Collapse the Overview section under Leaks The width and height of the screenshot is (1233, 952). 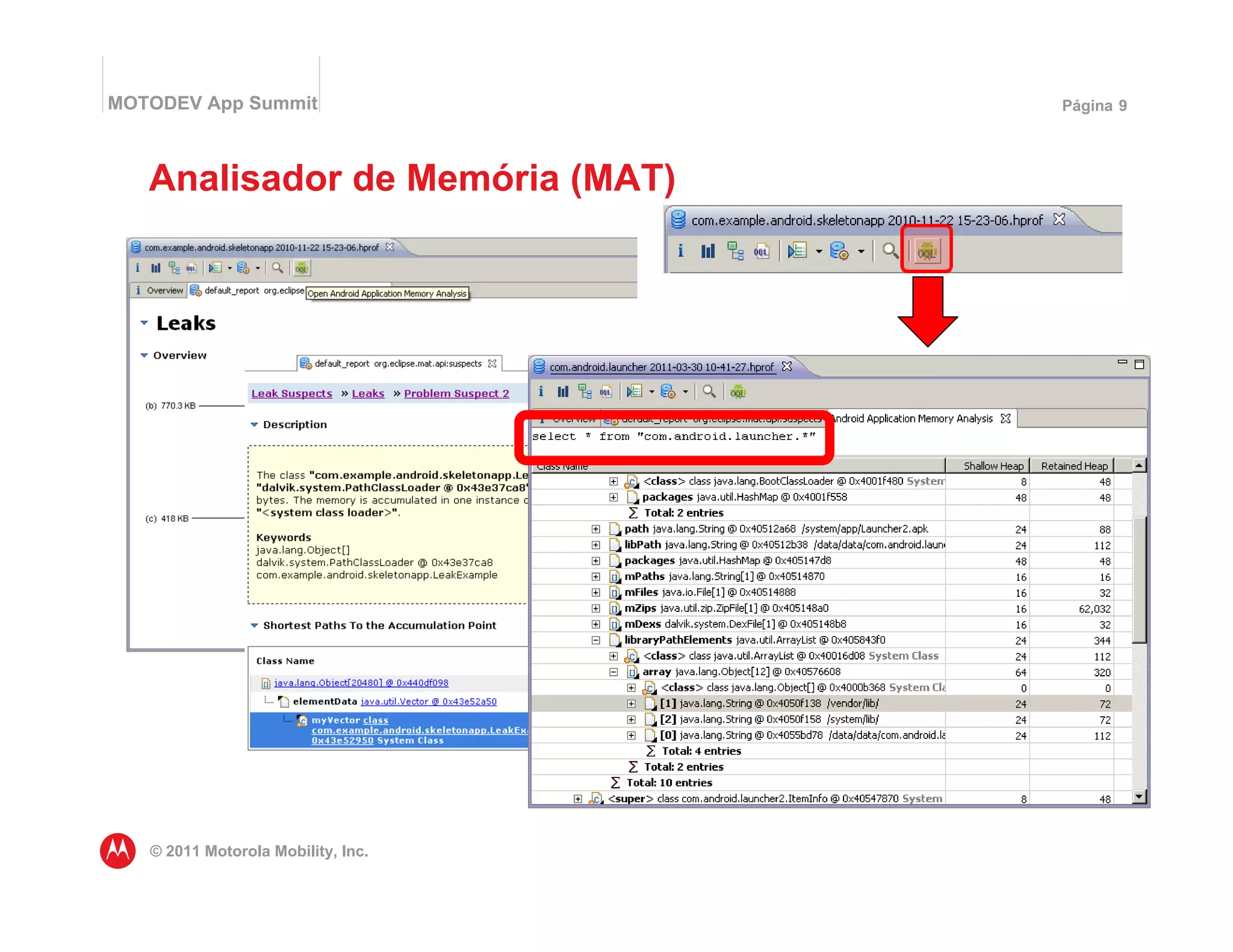[x=144, y=355]
